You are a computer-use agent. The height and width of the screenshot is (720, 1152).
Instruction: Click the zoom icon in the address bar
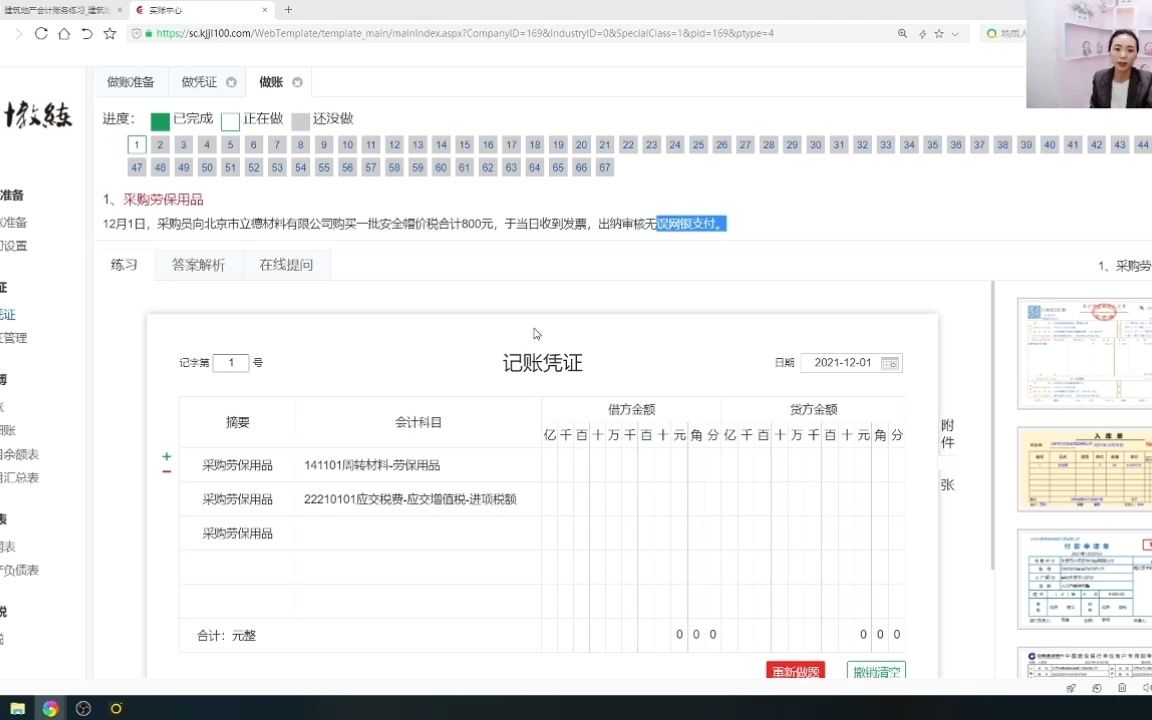click(900, 32)
